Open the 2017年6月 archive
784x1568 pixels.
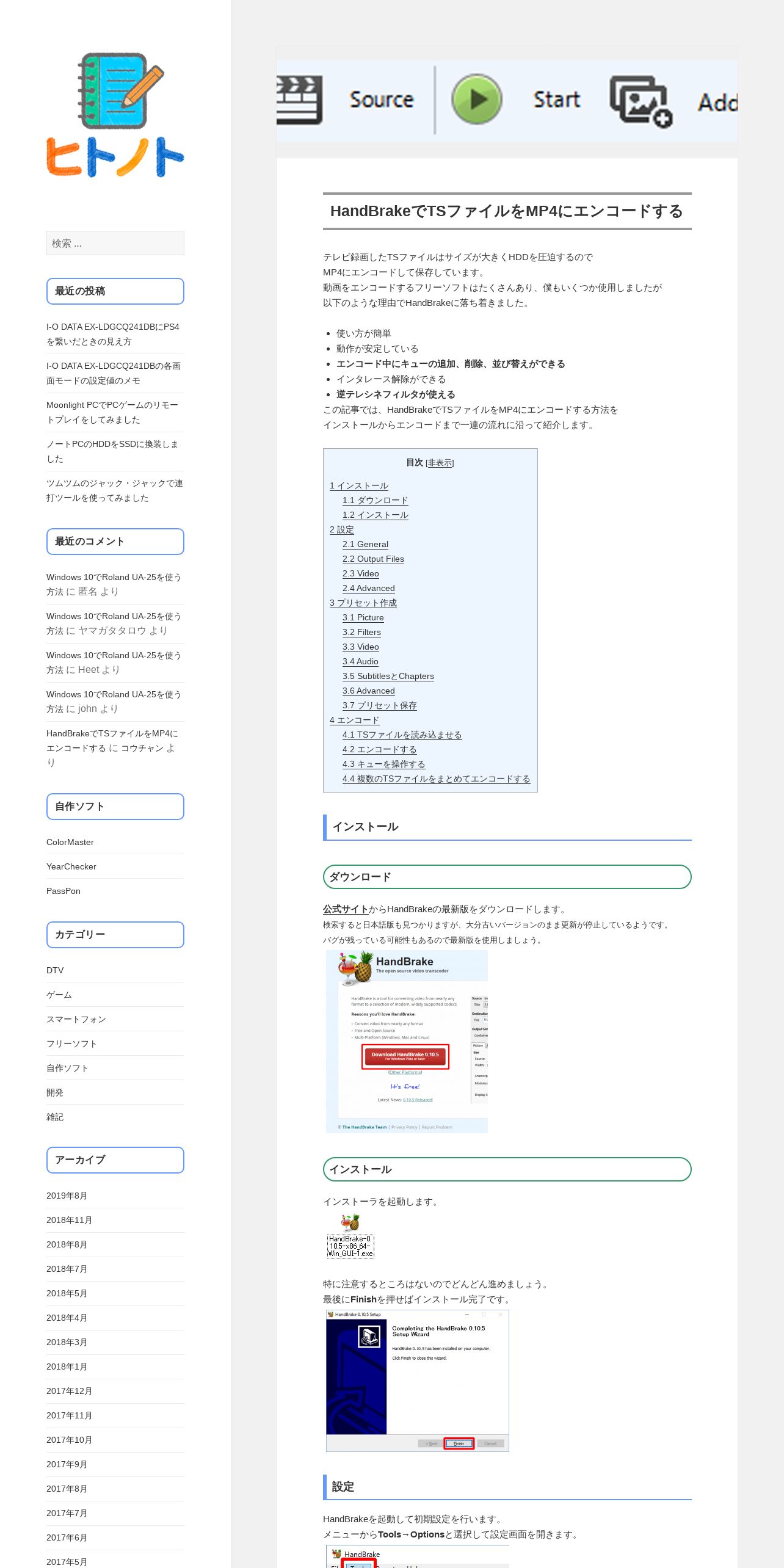(x=67, y=1537)
